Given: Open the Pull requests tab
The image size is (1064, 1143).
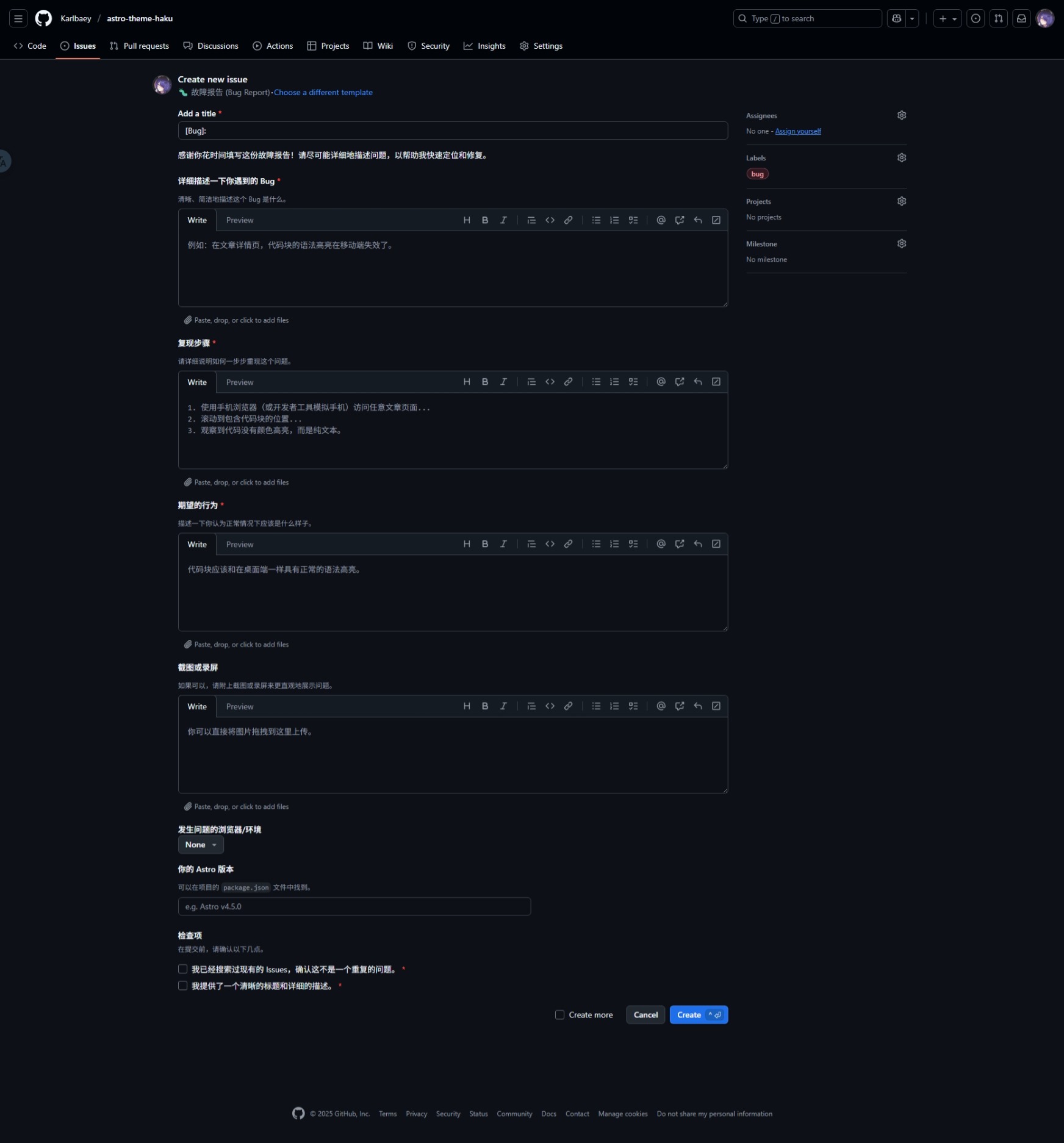Looking at the screenshot, I should [139, 46].
